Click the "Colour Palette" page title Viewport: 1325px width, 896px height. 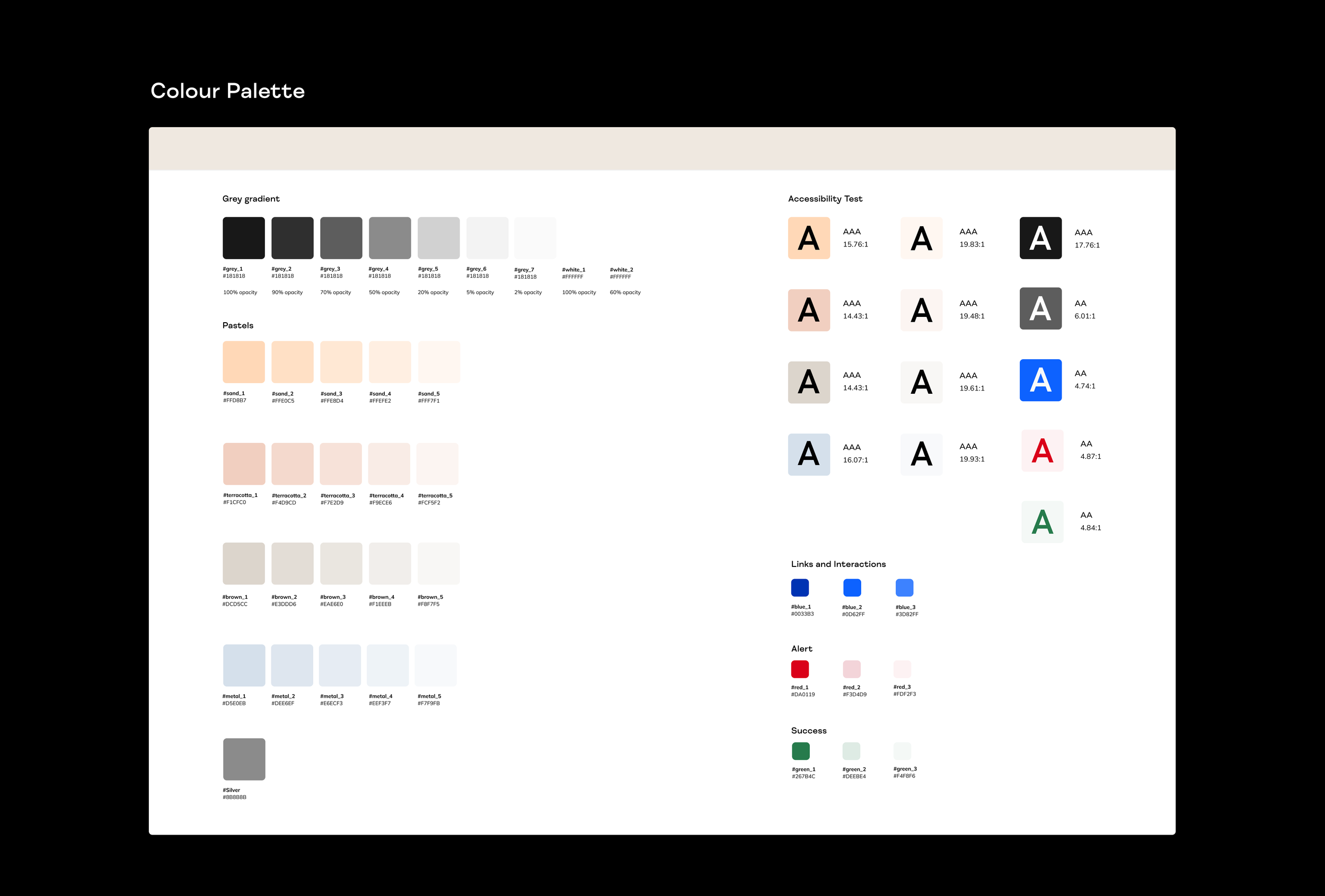click(227, 91)
